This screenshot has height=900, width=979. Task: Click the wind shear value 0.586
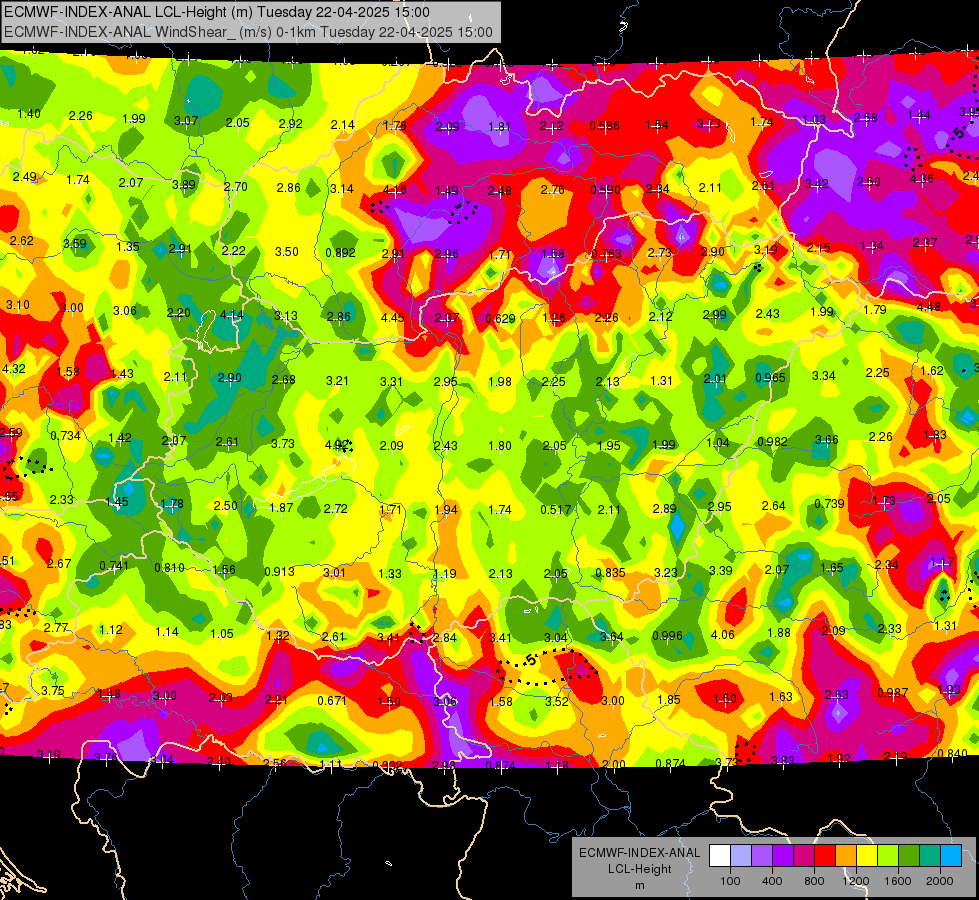click(604, 126)
